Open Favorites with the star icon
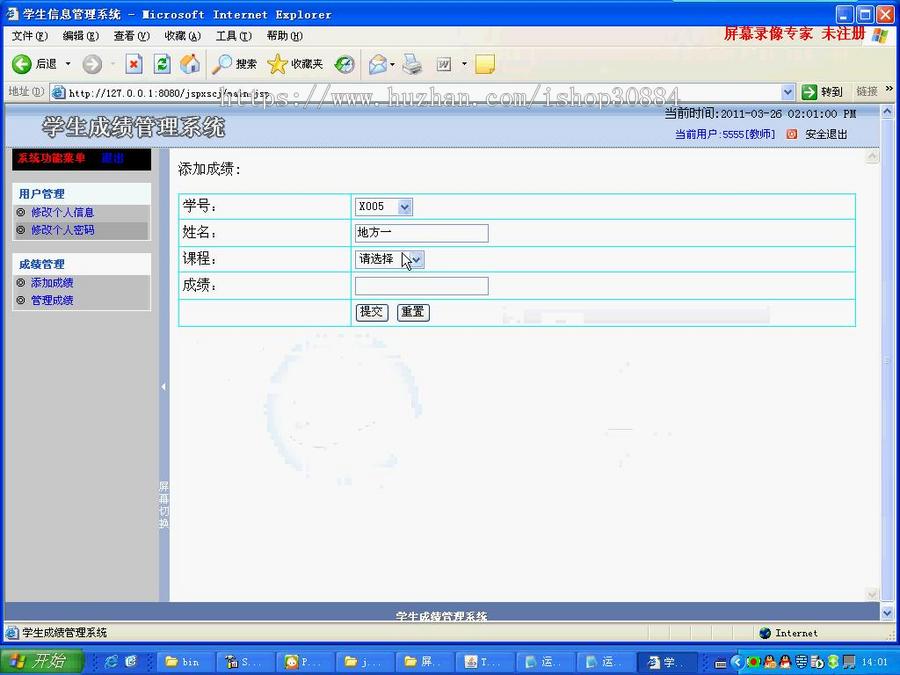 point(278,64)
